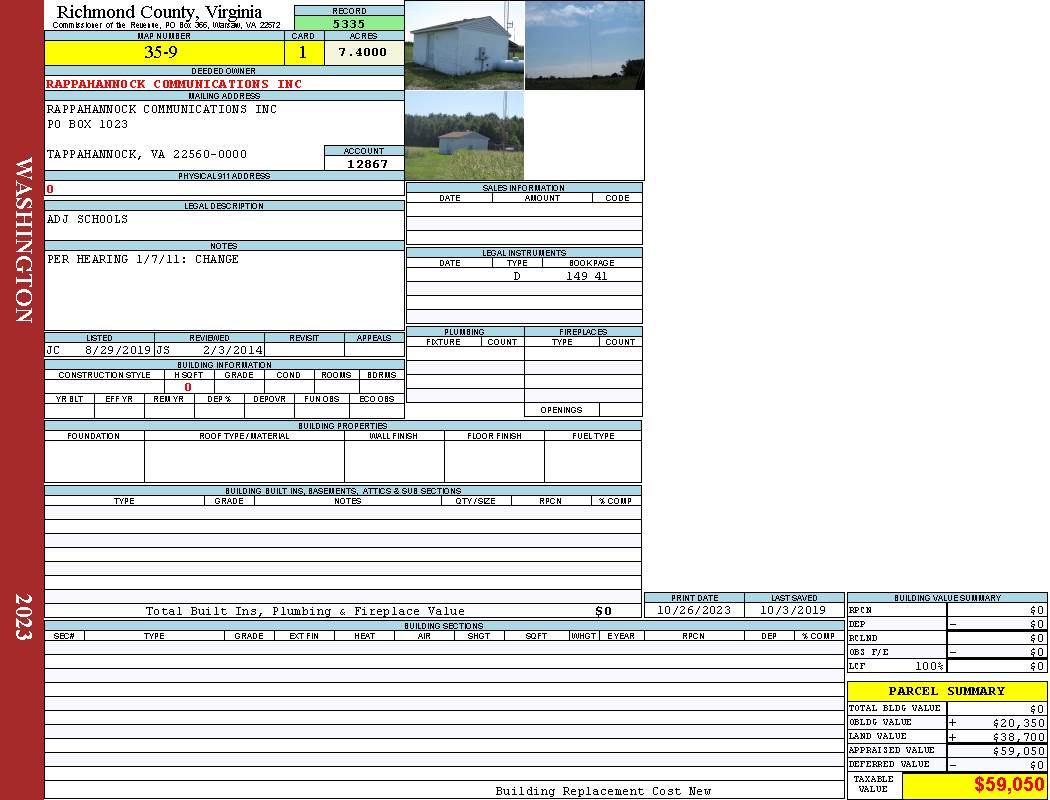Click the legal description ADJ SCHOOLS
The width and height of the screenshot is (1050, 800).
(88, 219)
